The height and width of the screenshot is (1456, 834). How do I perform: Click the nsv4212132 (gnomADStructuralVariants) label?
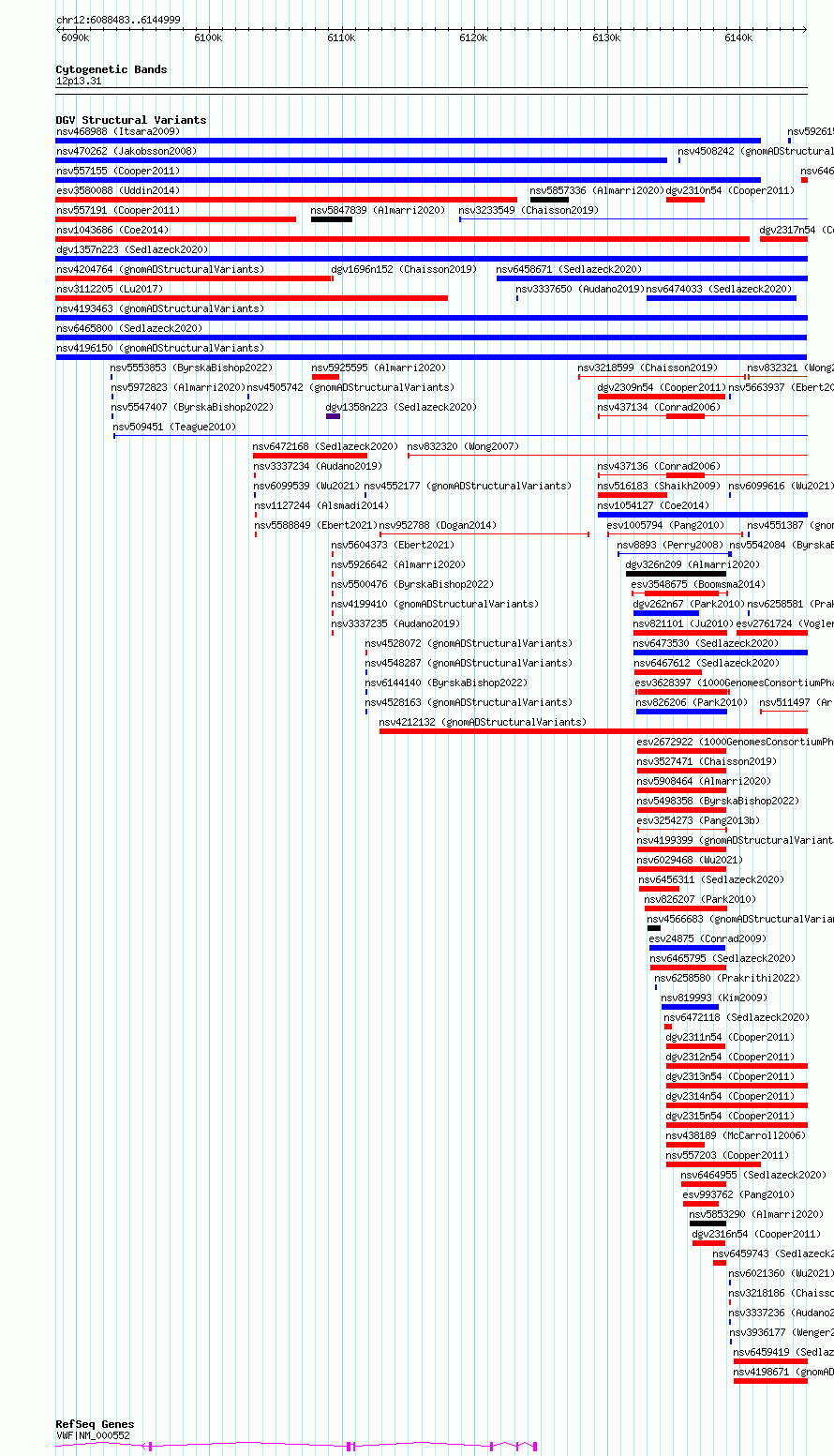[484, 722]
